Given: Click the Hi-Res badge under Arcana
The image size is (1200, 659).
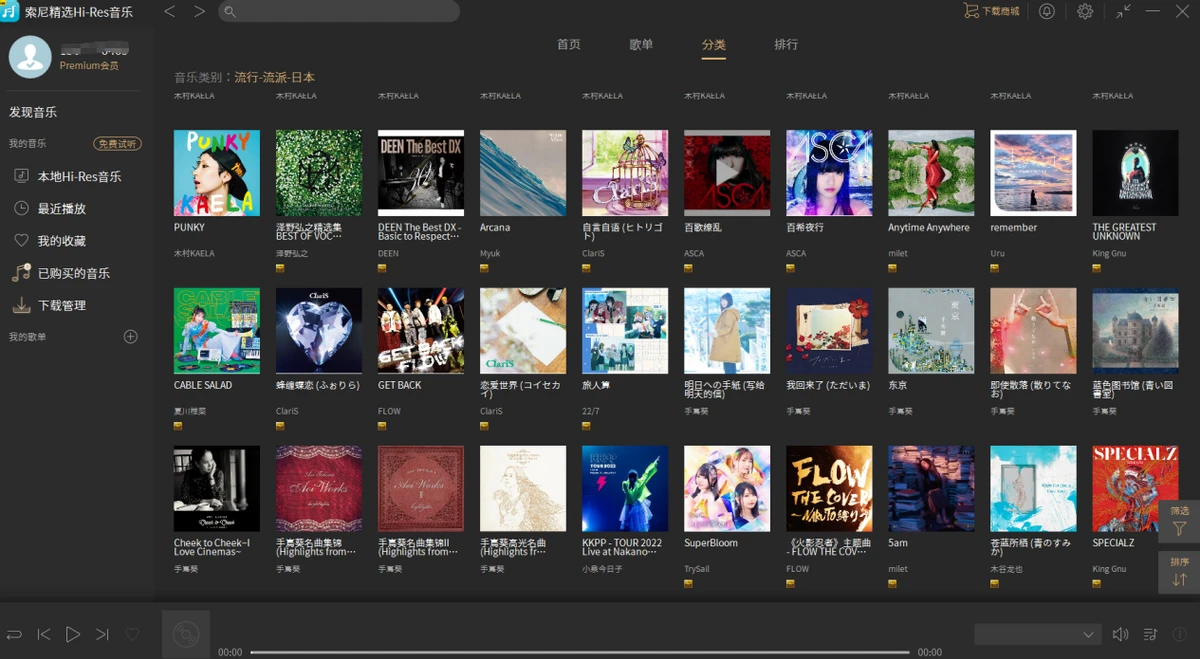Looking at the screenshot, I should [x=484, y=268].
